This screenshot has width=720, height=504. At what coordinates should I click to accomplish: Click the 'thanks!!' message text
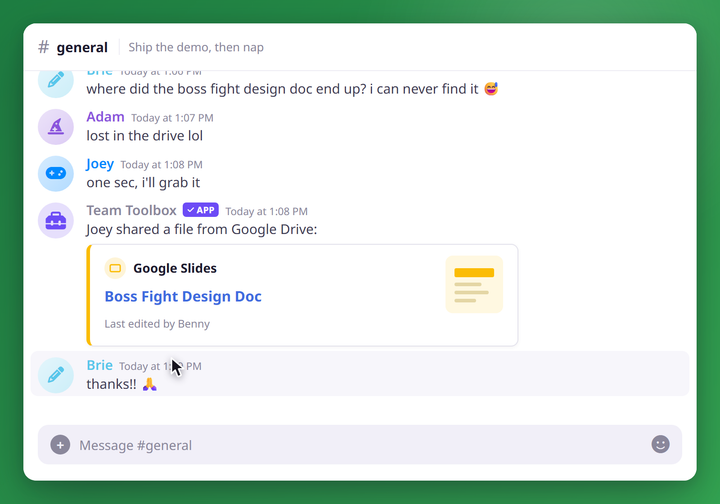coord(112,384)
